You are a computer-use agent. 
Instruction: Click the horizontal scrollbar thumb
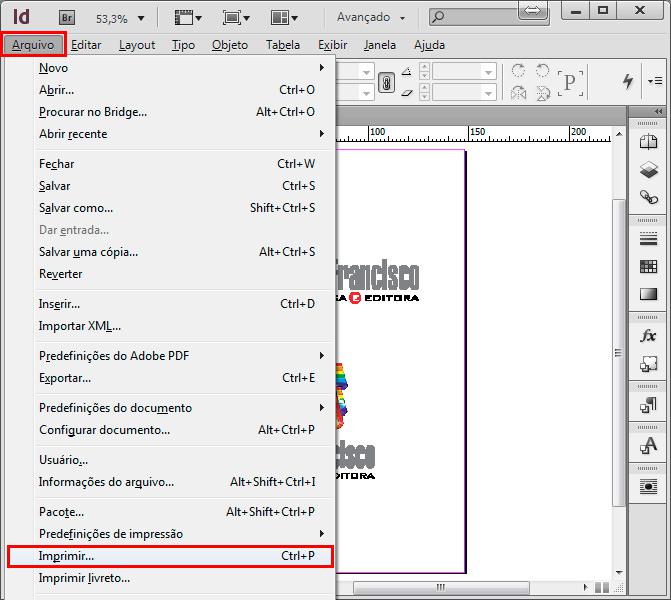pyautogui.click(x=441, y=587)
